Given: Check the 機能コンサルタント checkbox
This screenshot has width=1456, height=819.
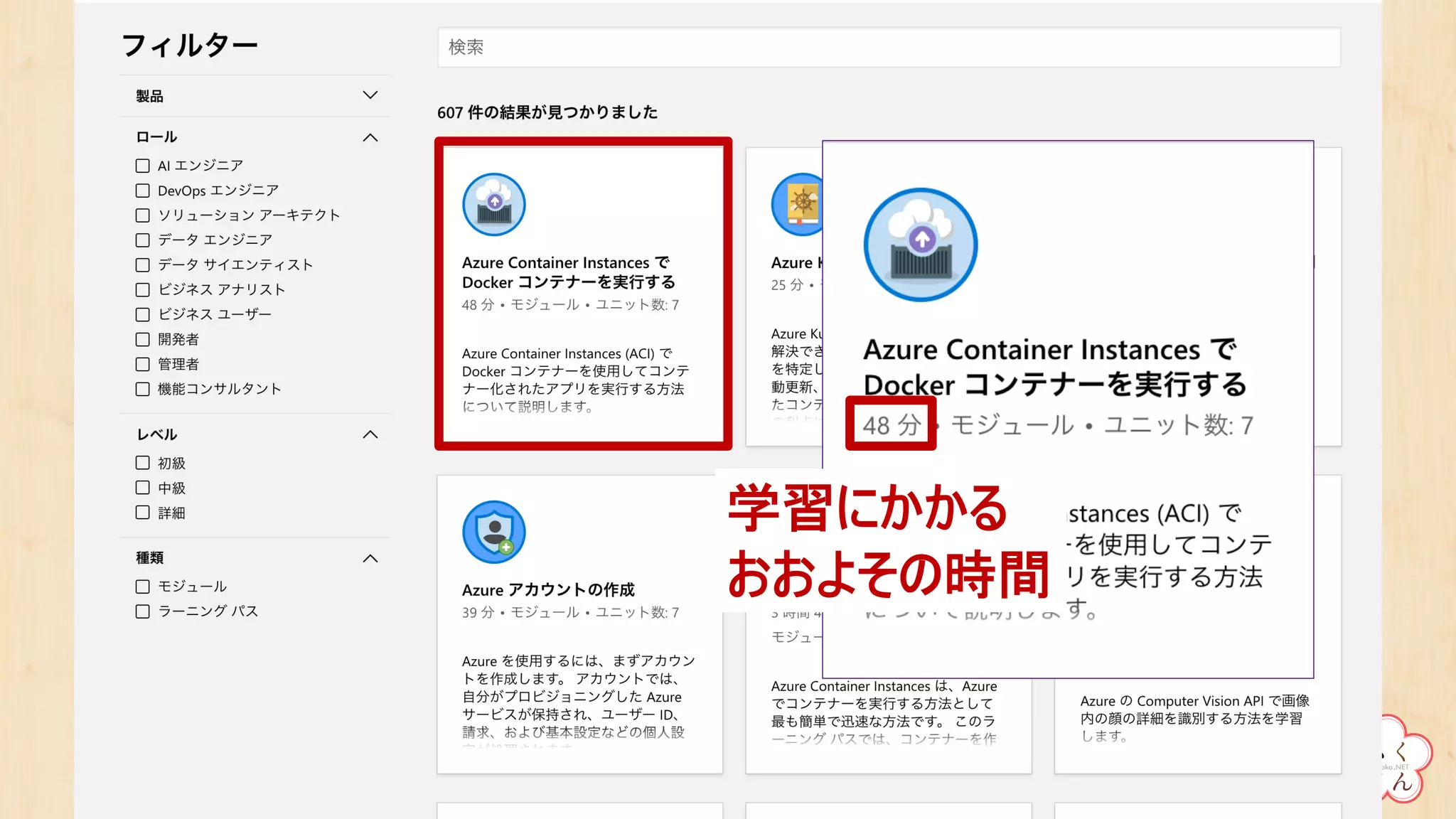Looking at the screenshot, I should coord(143,389).
